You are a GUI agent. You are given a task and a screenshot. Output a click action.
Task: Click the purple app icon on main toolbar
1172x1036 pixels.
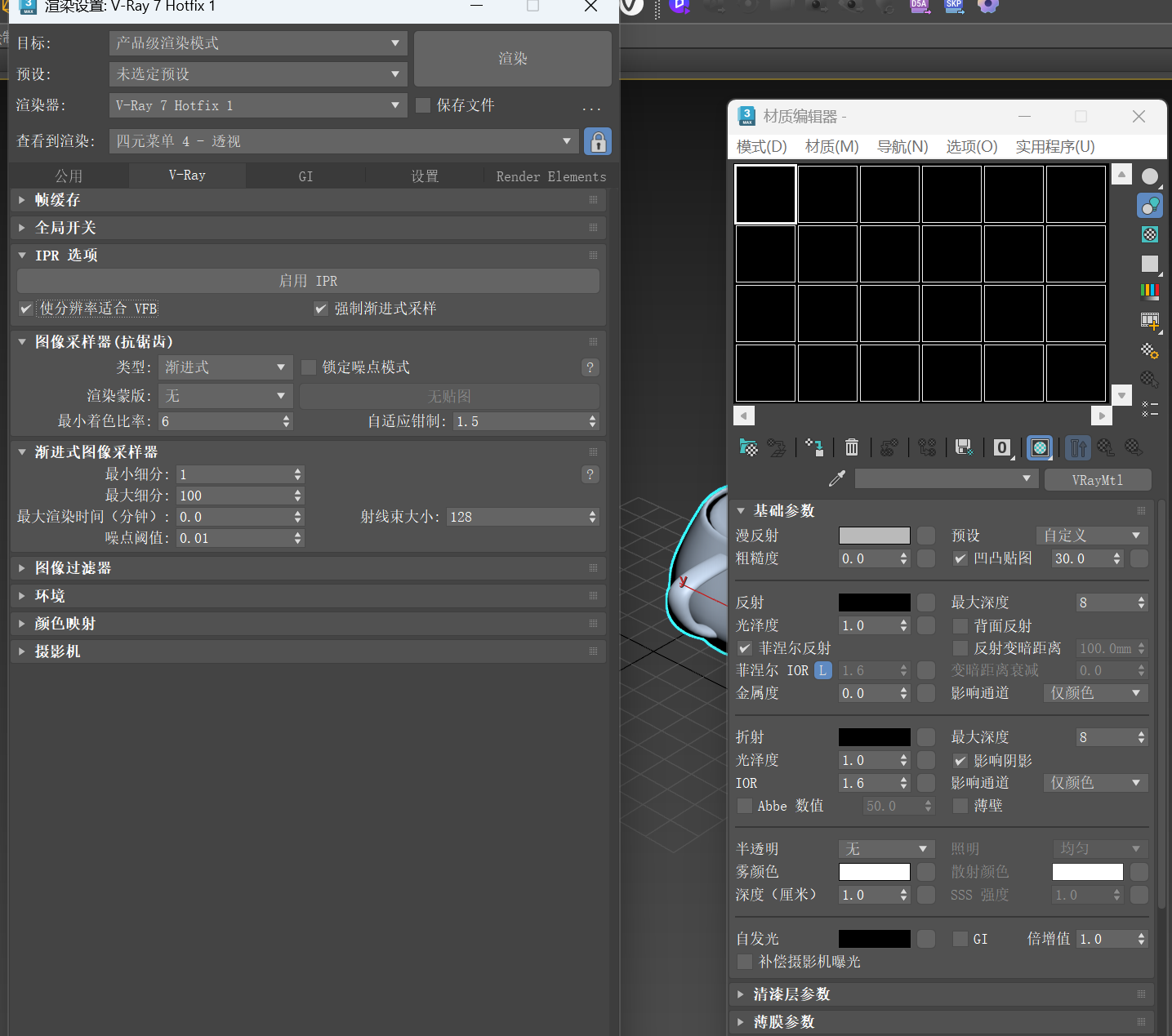coord(680,6)
